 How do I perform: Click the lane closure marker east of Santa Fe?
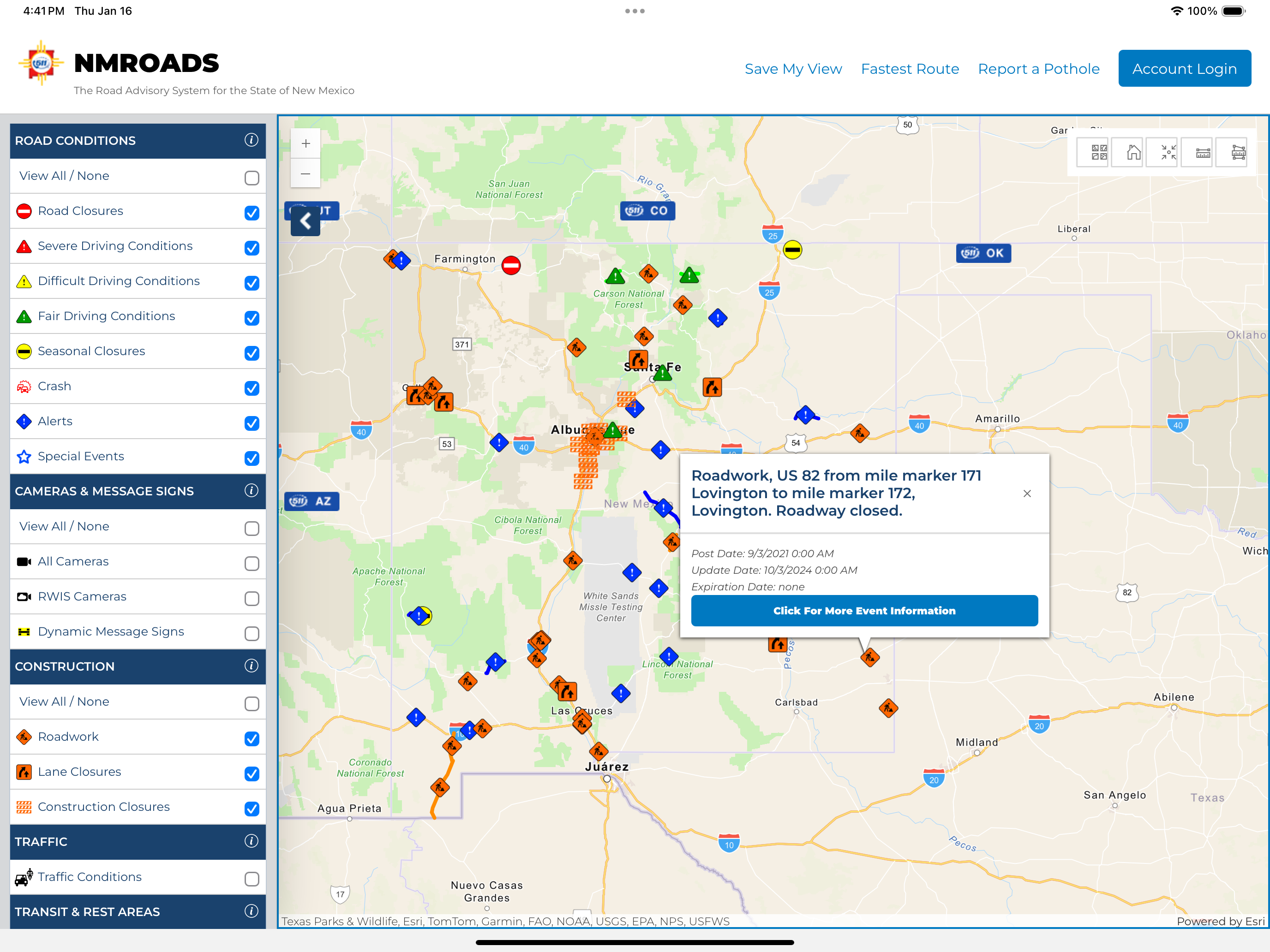(x=712, y=387)
